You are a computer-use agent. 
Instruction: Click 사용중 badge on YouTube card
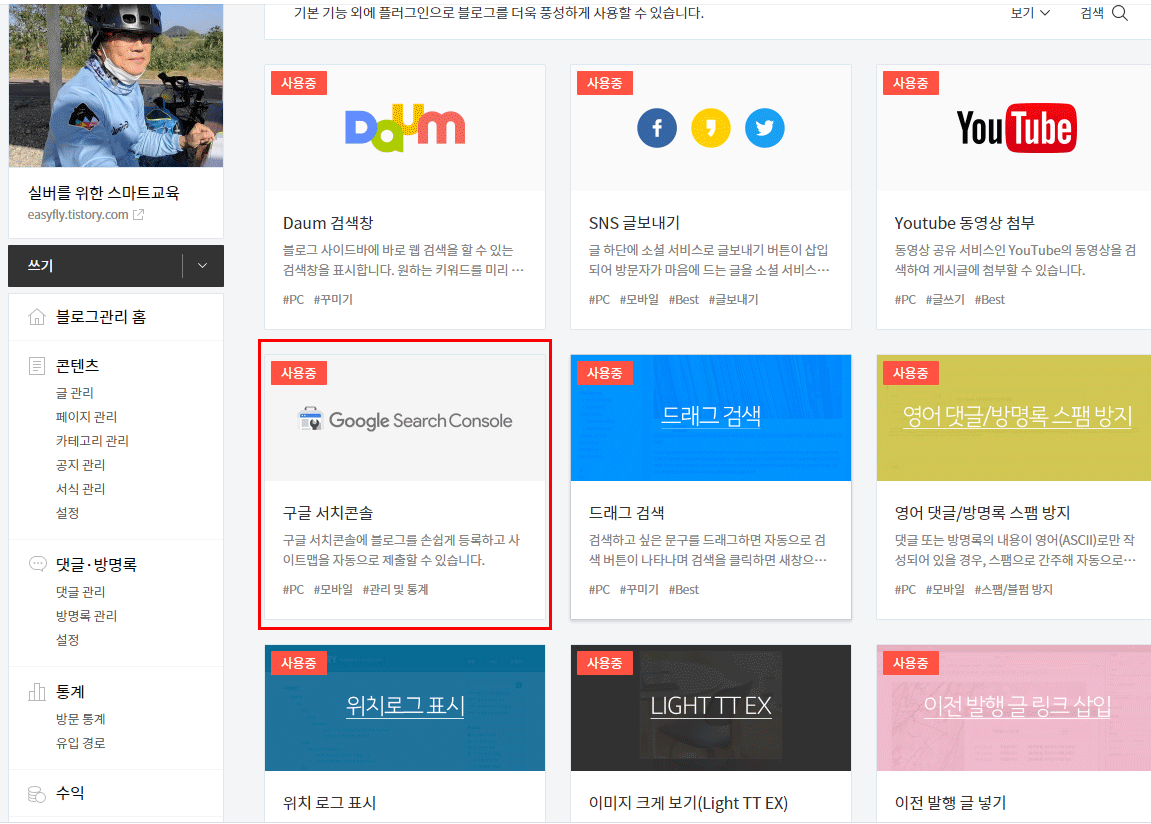pos(910,83)
